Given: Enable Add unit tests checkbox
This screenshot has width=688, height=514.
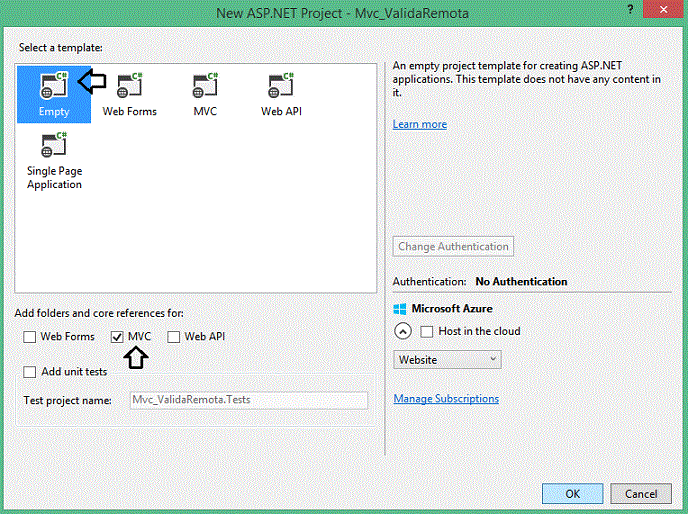Looking at the screenshot, I should 29,372.
